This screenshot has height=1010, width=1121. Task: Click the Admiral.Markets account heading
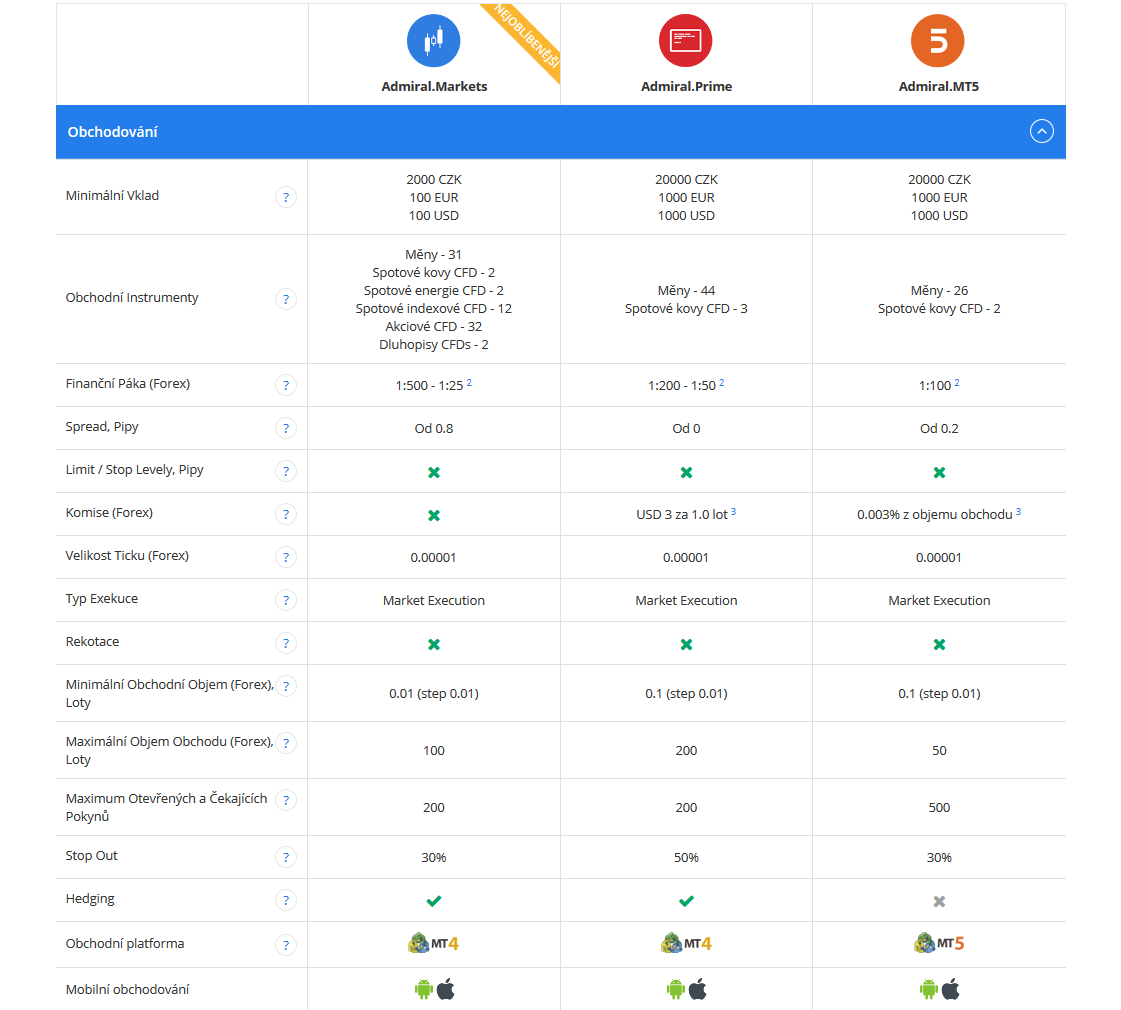click(434, 86)
